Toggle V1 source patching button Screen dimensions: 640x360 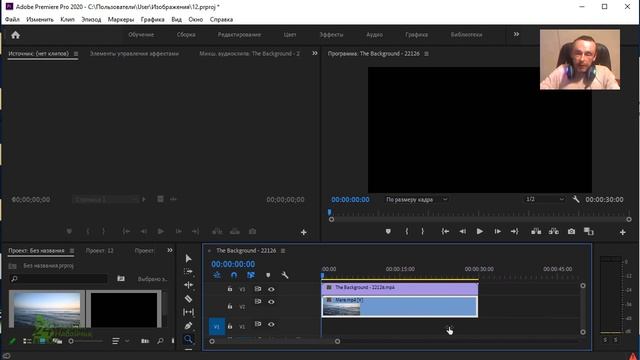[x=217, y=327]
